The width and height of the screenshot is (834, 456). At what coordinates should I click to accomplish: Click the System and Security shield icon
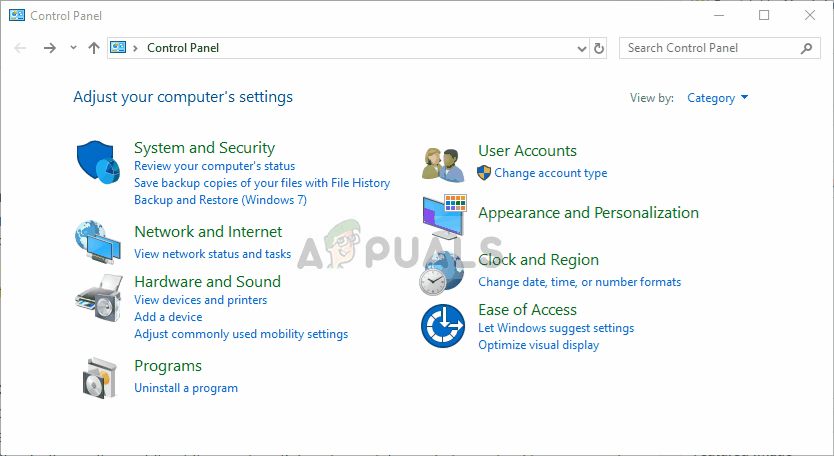98,162
